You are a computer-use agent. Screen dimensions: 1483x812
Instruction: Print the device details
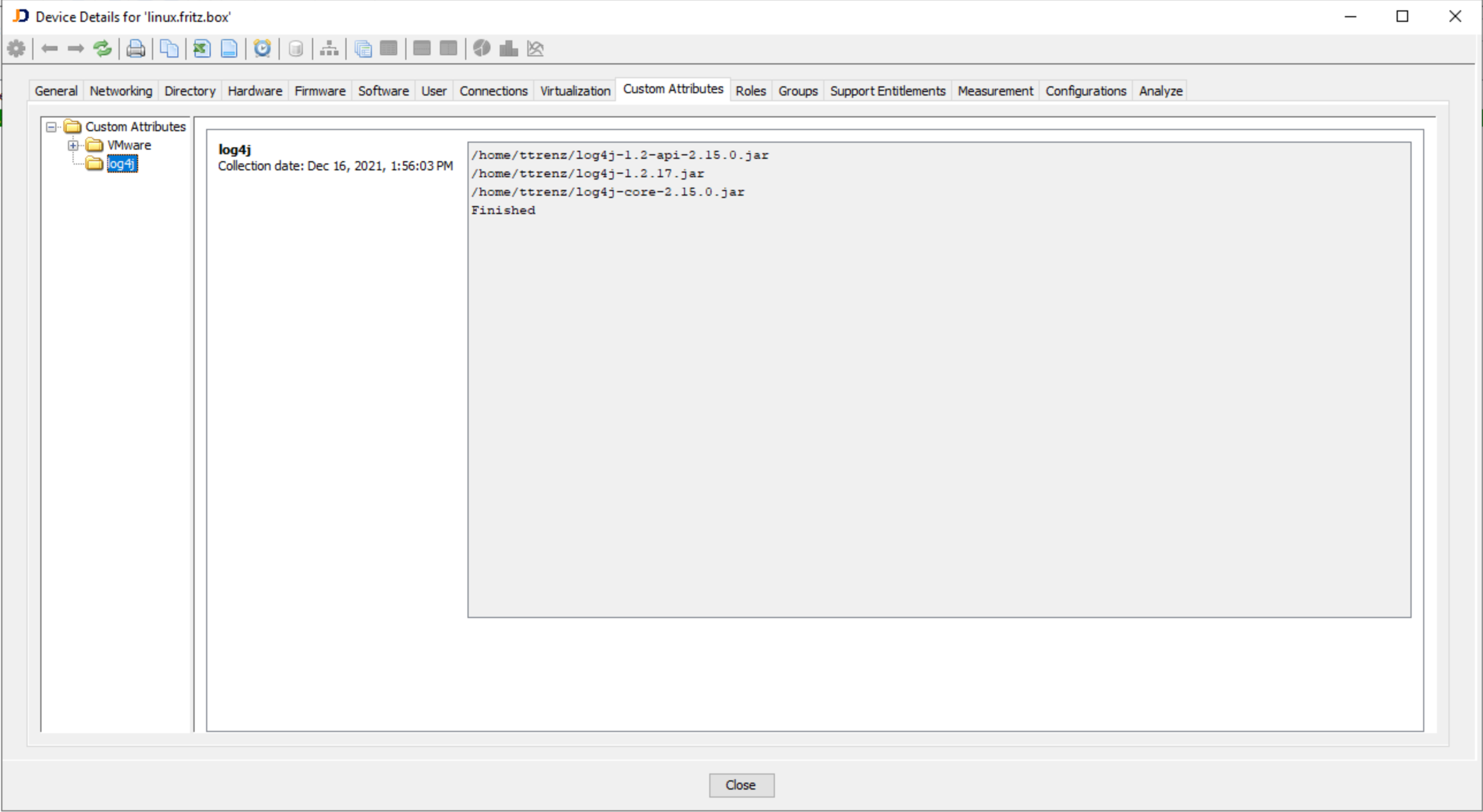pyautogui.click(x=135, y=49)
